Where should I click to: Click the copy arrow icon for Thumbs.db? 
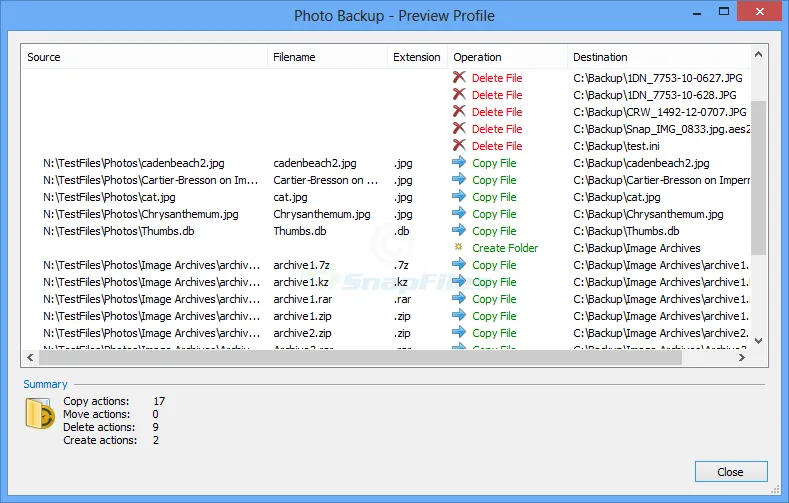[x=459, y=230]
